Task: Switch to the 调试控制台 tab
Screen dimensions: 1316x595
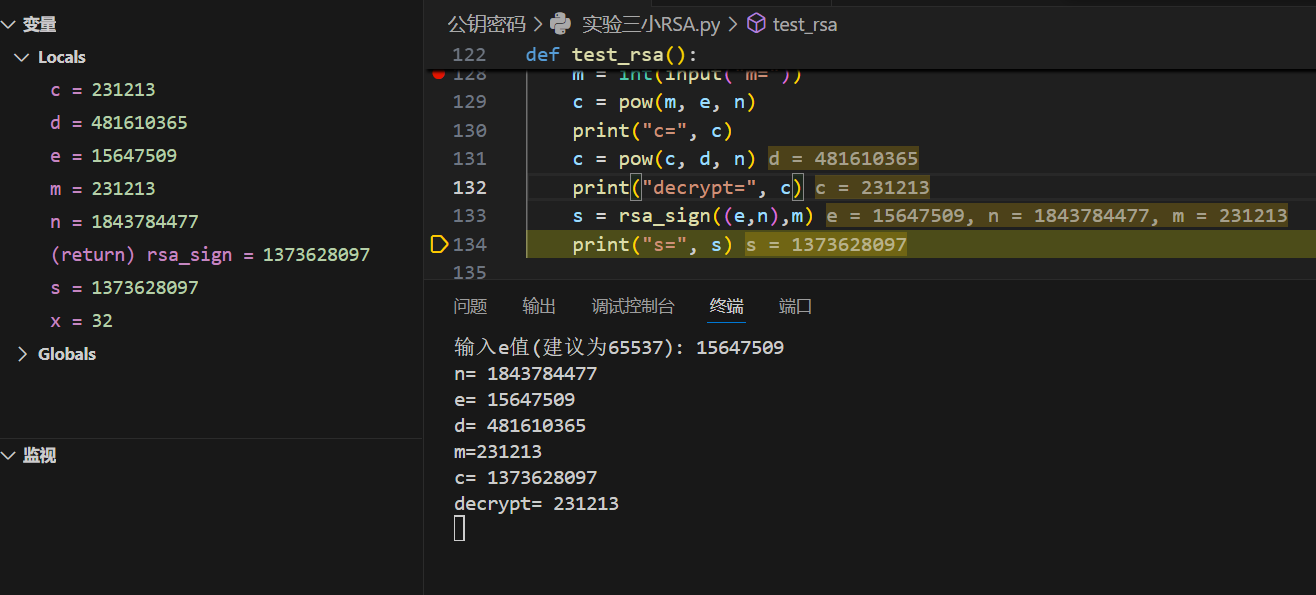Action: pyautogui.click(x=633, y=306)
